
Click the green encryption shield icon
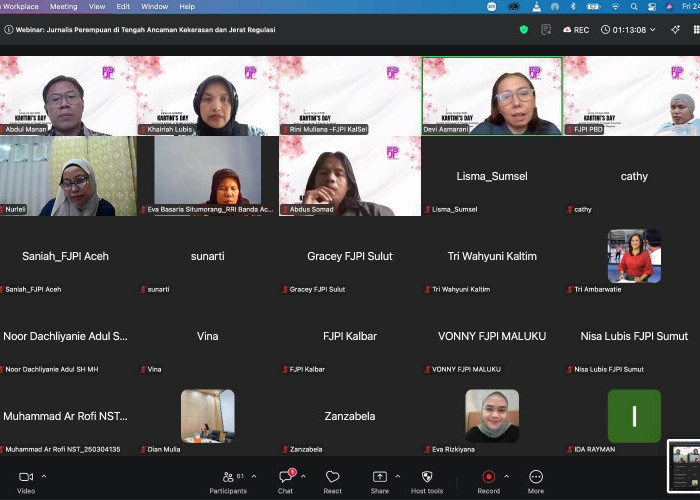524,29
